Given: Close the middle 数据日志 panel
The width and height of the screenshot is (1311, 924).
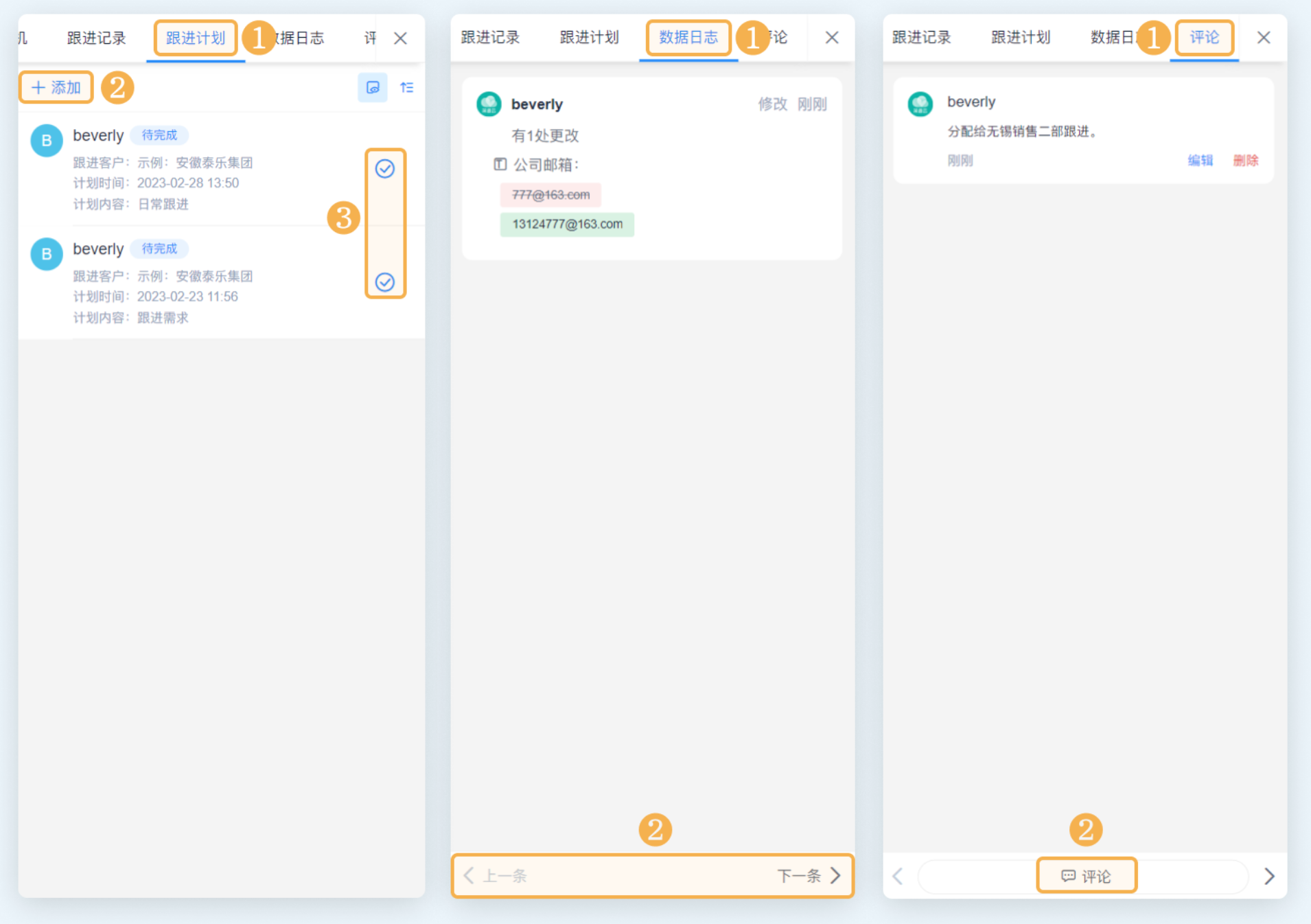Looking at the screenshot, I should pyautogui.click(x=832, y=37).
